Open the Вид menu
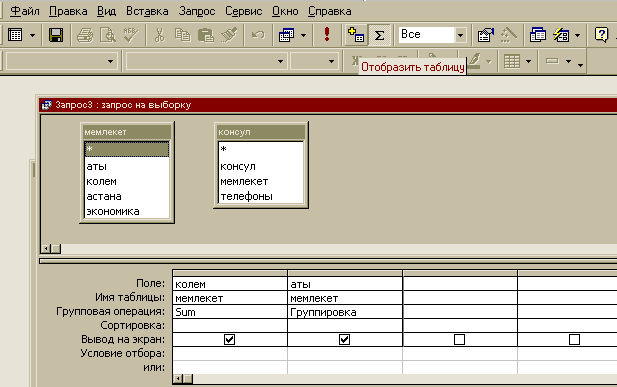 [x=106, y=11]
